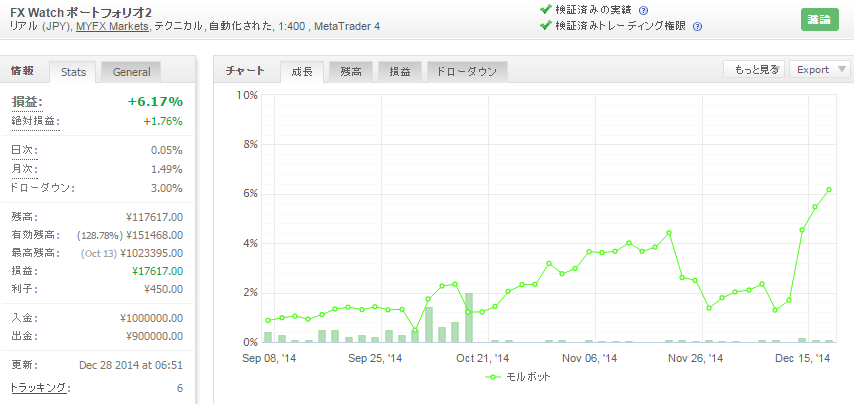Viewport: 854px width, 404px height.
Task: Click the green 議論 button
Action: click(x=820, y=20)
